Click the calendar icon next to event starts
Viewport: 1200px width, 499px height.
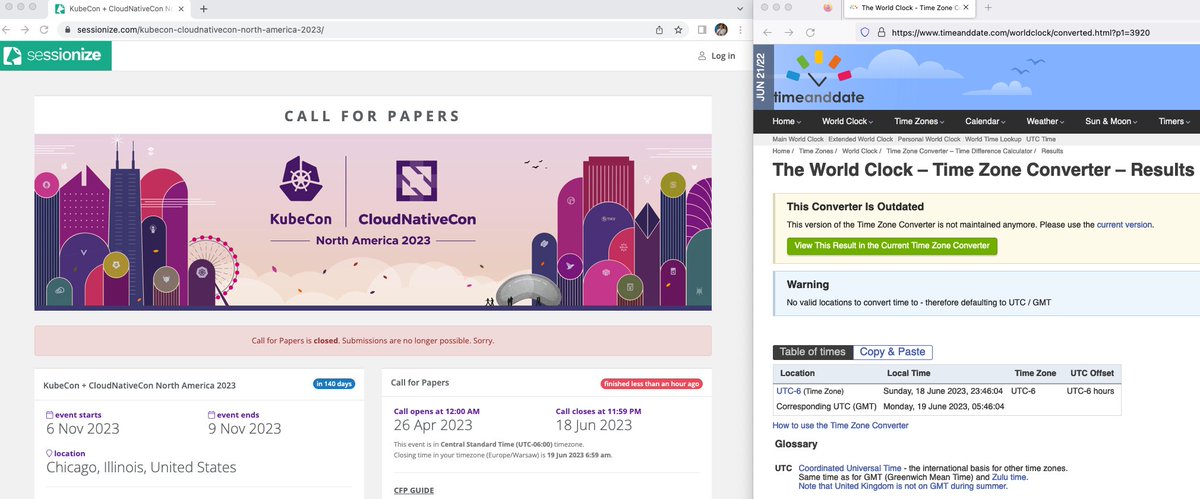click(51, 414)
